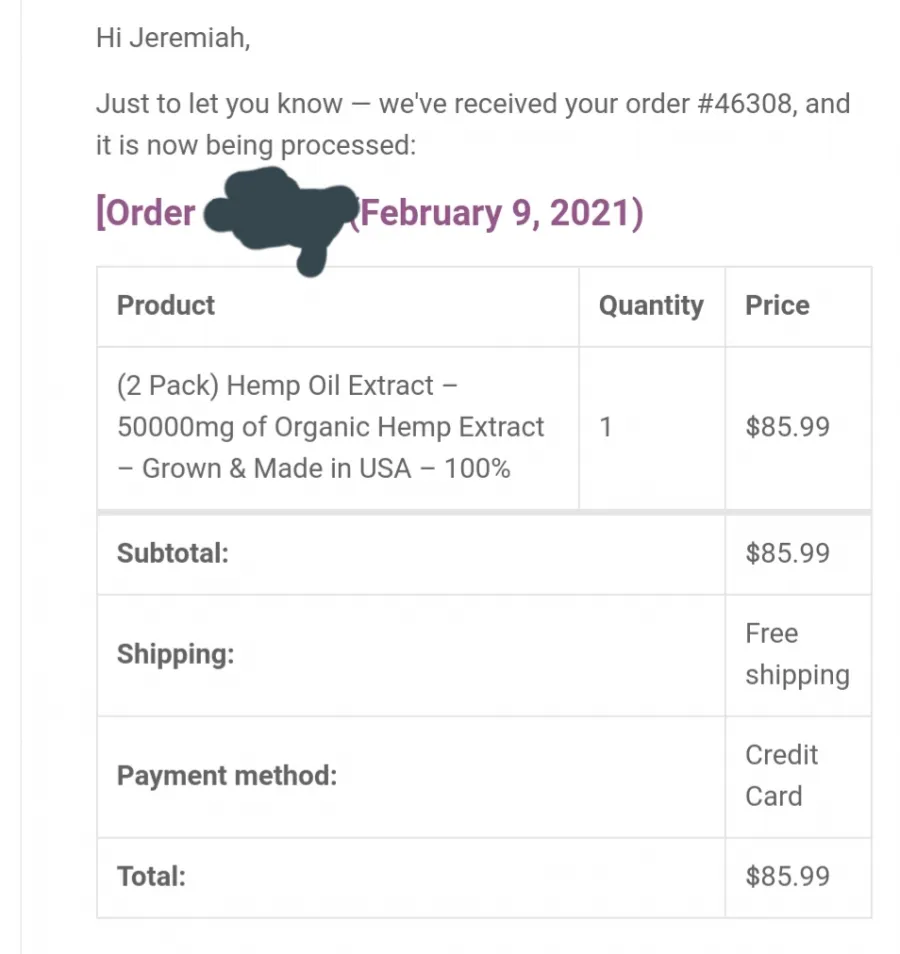This screenshot has height=954, width=900.
Task: Click the Subtotal label
Action: point(173,553)
